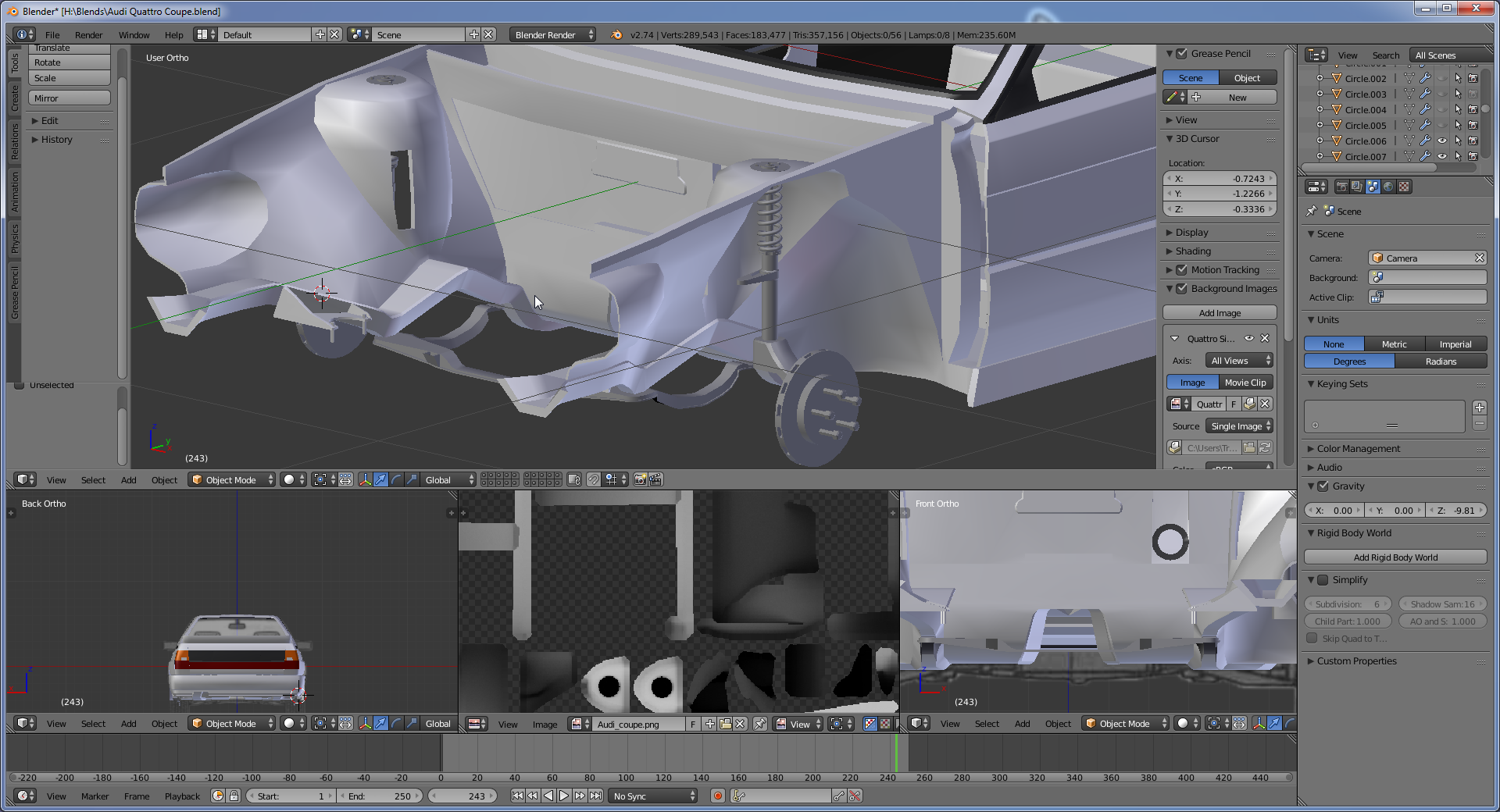Viewport: 1500px width, 812px height.
Task: Click the Render properties camera tab
Action: click(x=1341, y=187)
